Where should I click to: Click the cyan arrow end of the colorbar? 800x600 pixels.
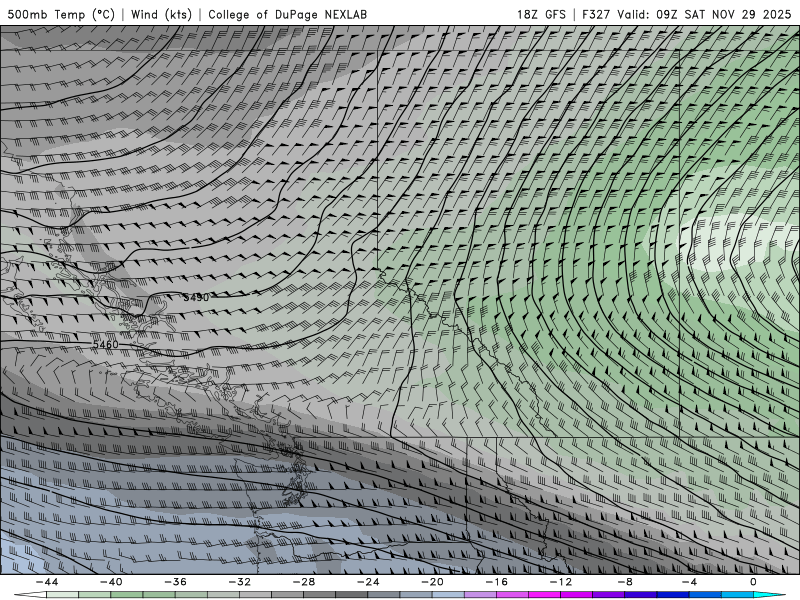(x=769, y=595)
